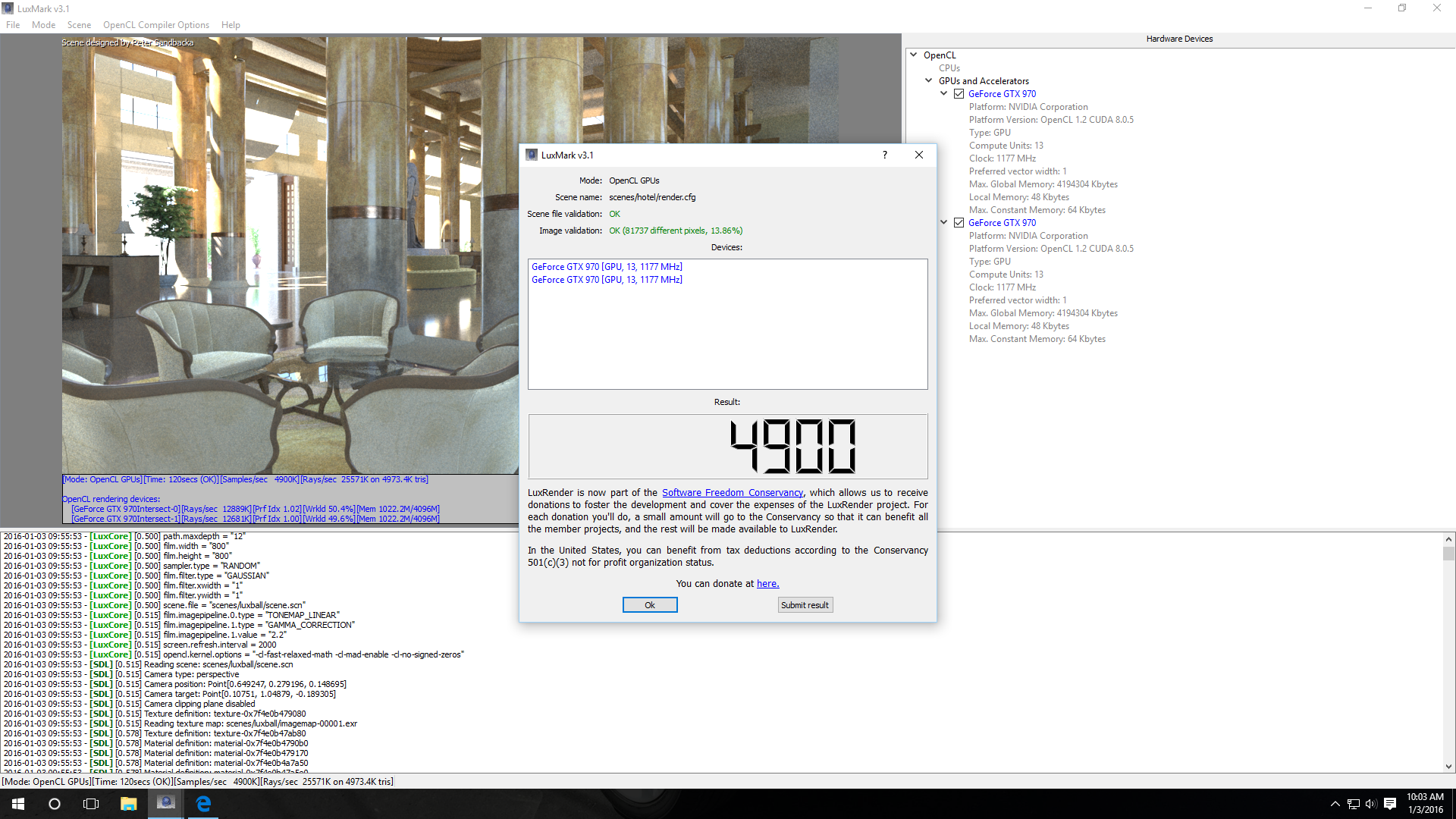1456x819 pixels.
Task: Click the volume speaker tray icon
Action: point(1370,804)
